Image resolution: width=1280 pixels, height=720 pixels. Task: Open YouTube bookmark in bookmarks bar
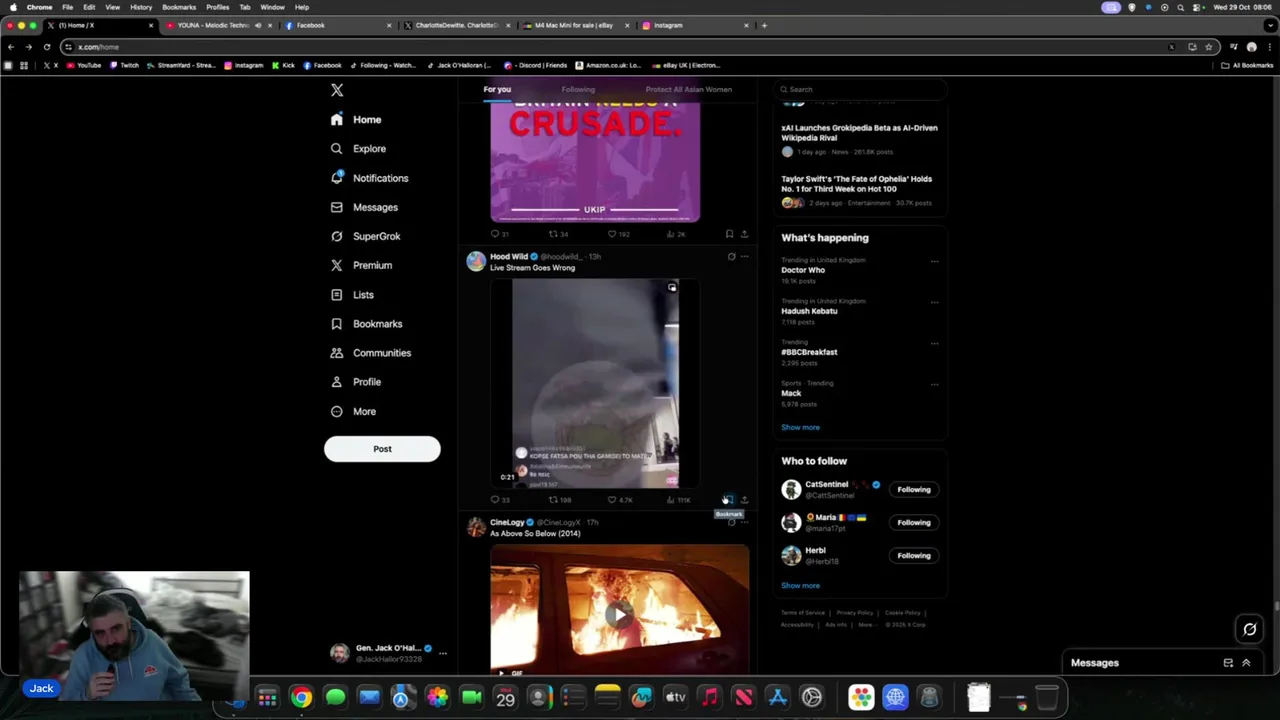[x=83, y=65]
